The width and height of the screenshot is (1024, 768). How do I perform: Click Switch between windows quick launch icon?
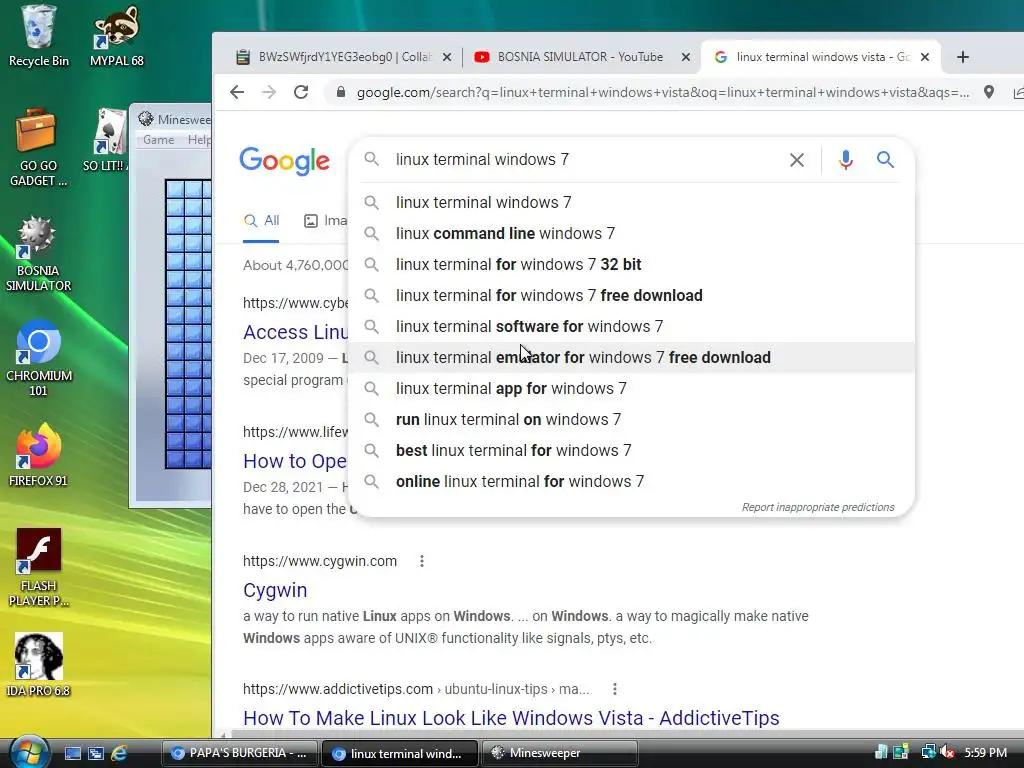coord(96,753)
